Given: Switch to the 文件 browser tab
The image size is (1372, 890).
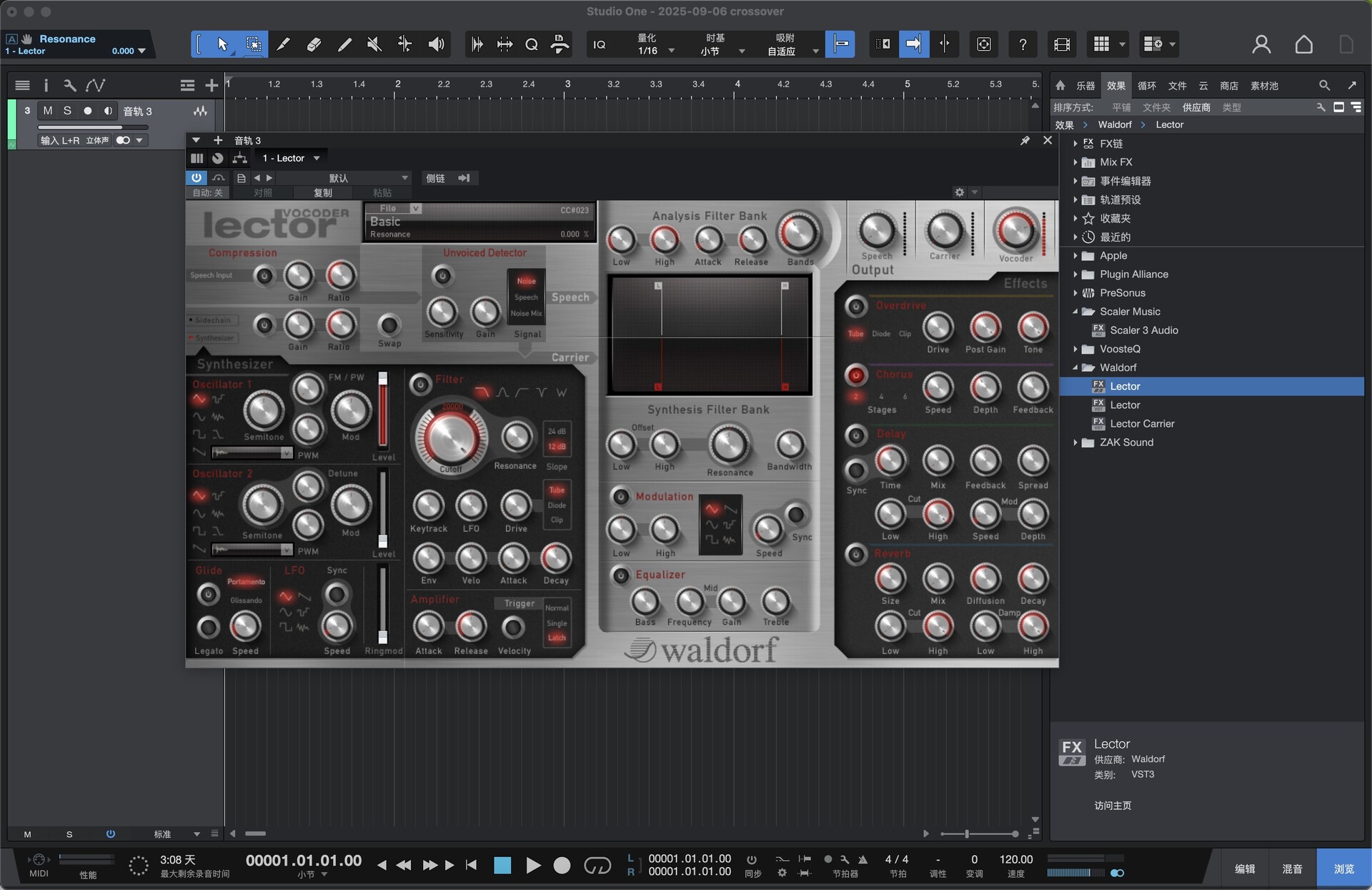Looking at the screenshot, I should click(x=1177, y=86).
